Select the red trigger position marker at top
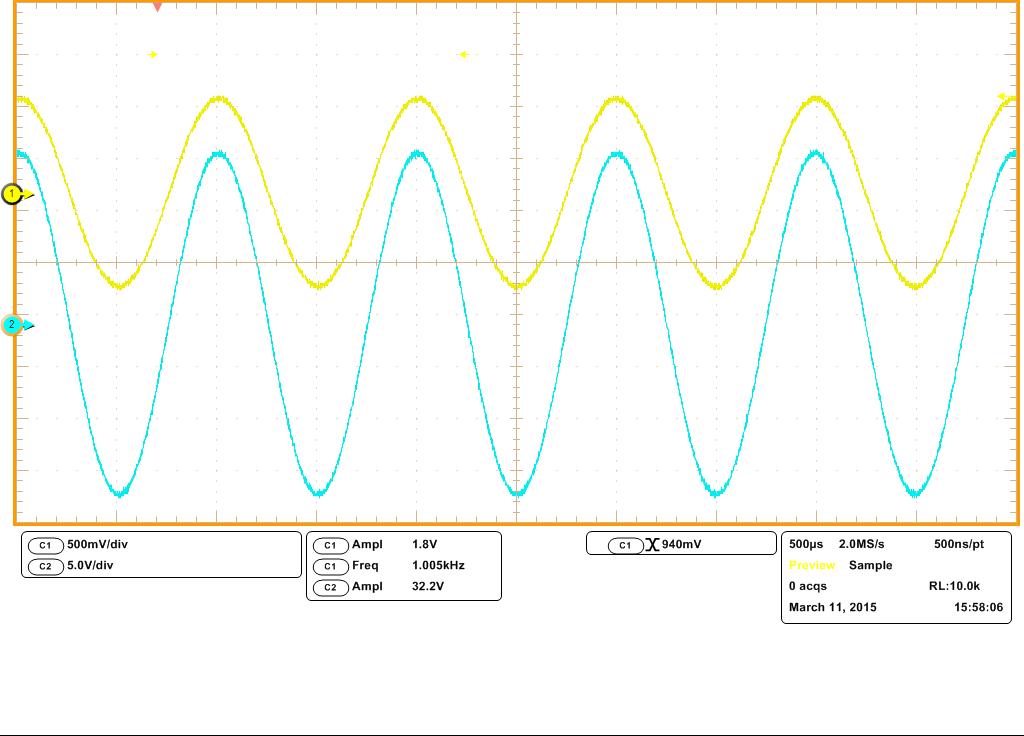Screen dimensions: 1024x736 coord(157,7)
